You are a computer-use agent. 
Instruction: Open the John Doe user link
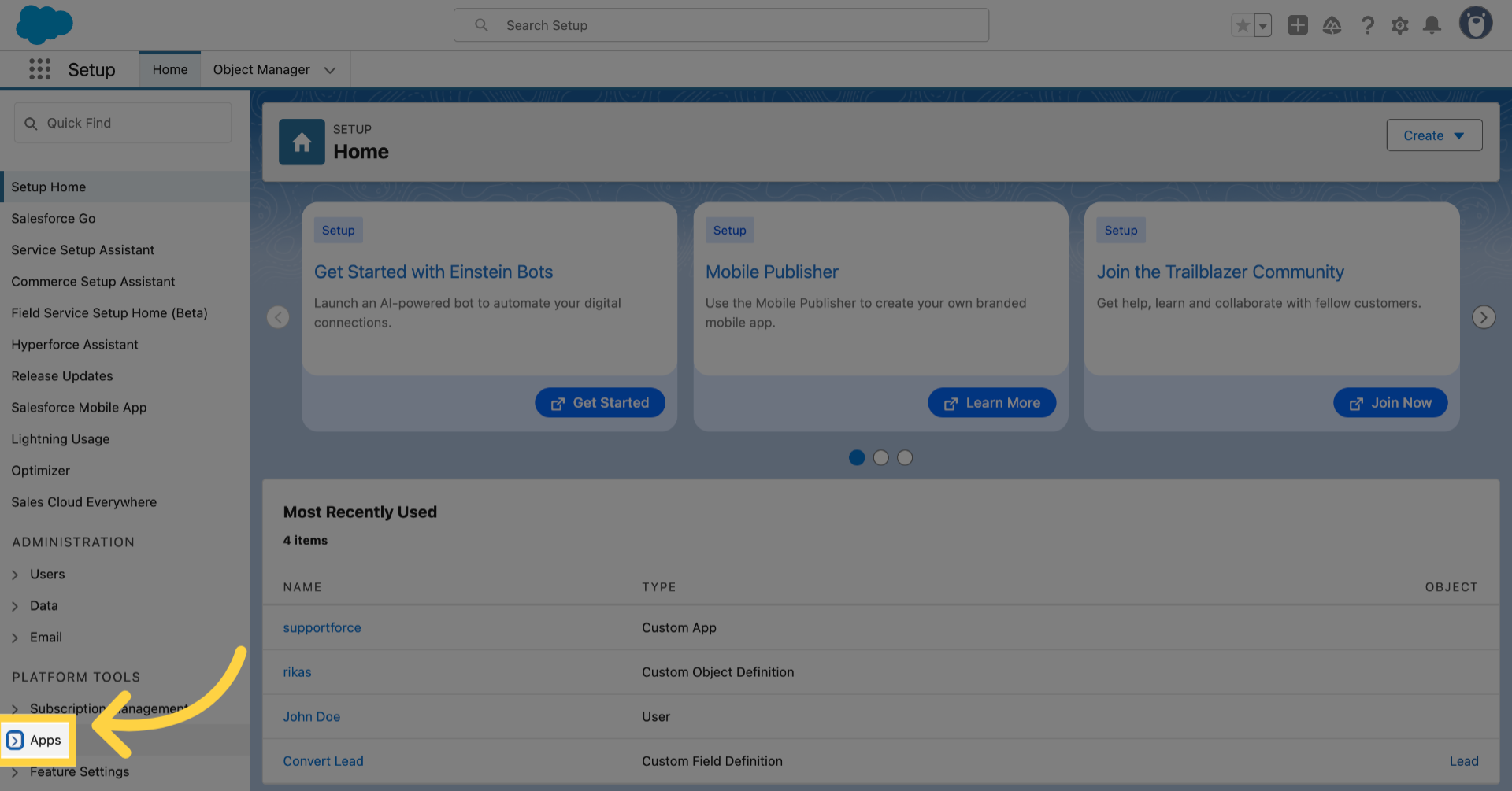312,716
